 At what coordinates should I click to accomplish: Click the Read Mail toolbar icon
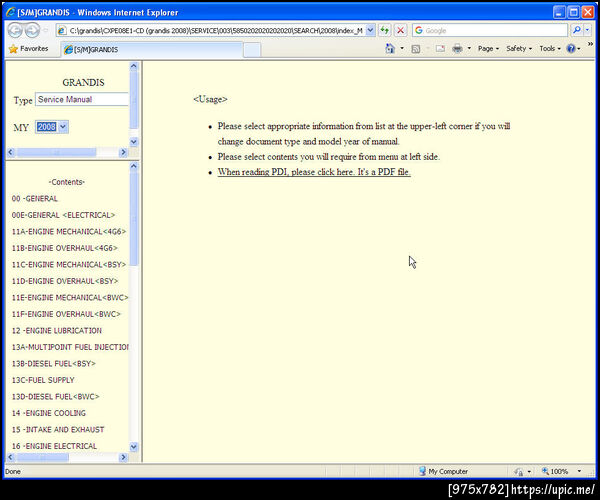point(440,49)
